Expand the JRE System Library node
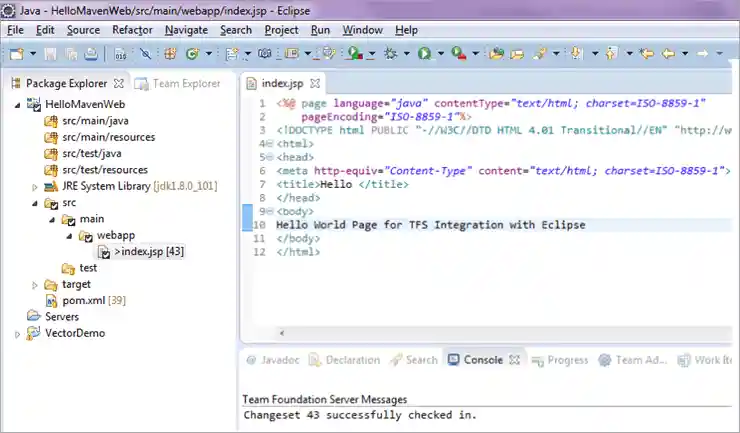Image resolution: width=740 pixels, height=433 pixels. [x=36, y=186]
